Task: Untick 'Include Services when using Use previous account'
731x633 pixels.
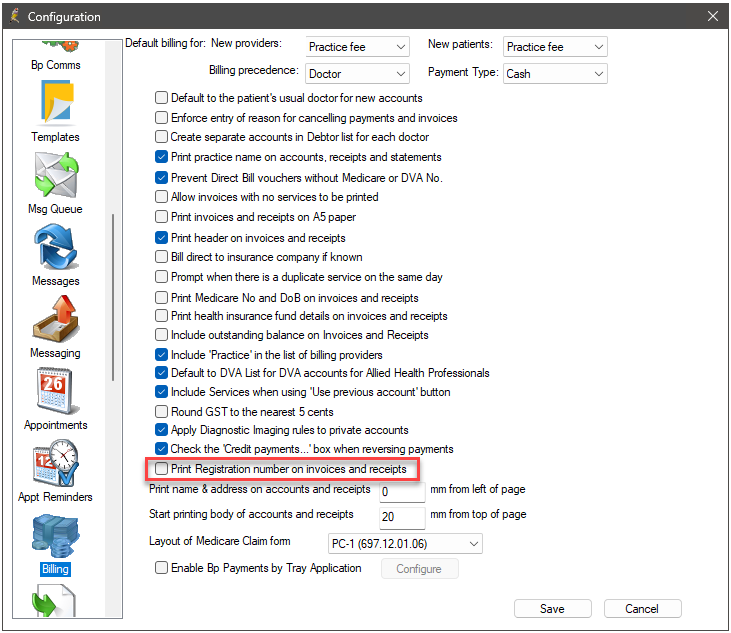Action: (161, 392)
